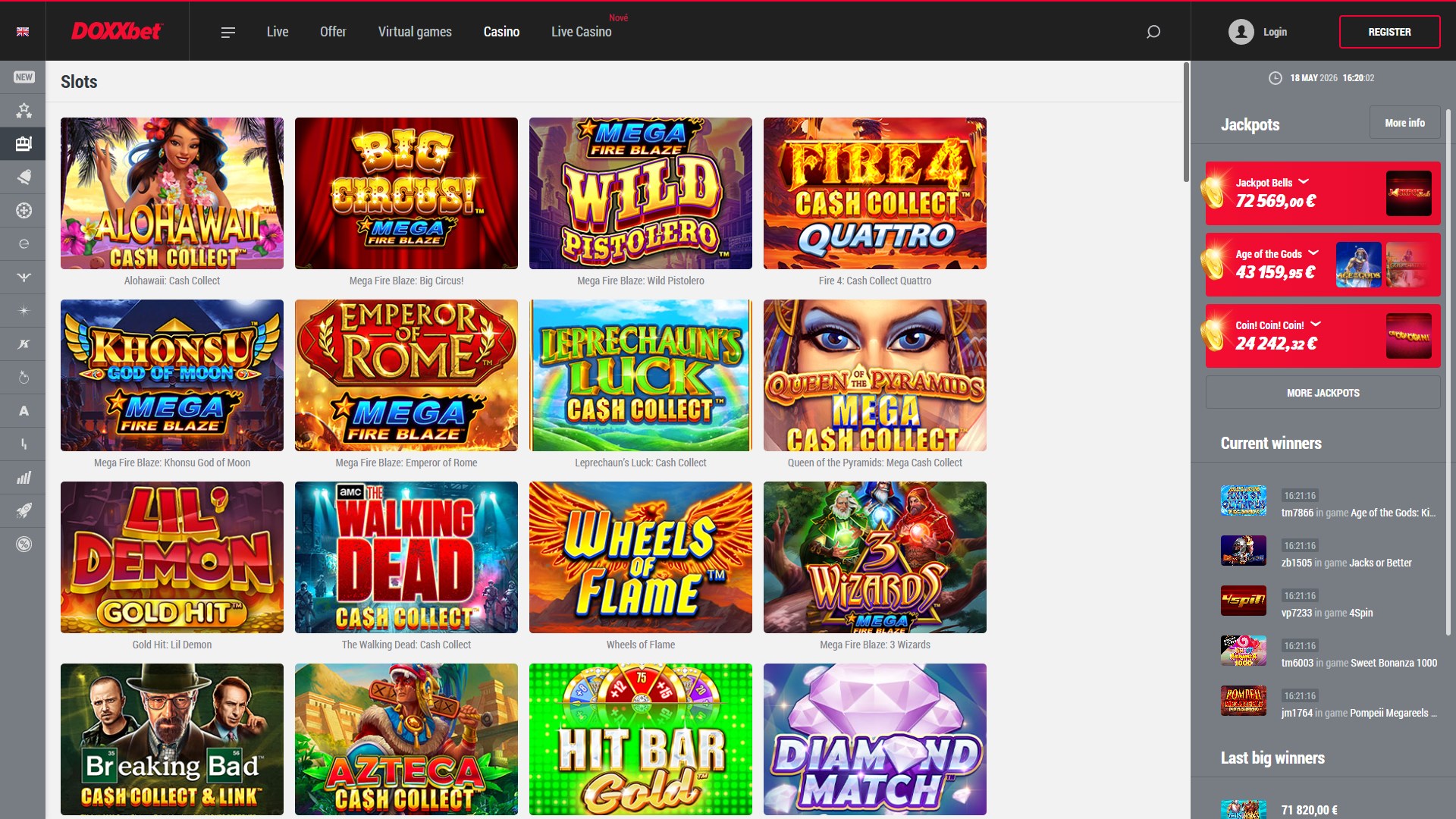Open the bar chart sidebar icon
1456x819 pixels.
point(24,478)
